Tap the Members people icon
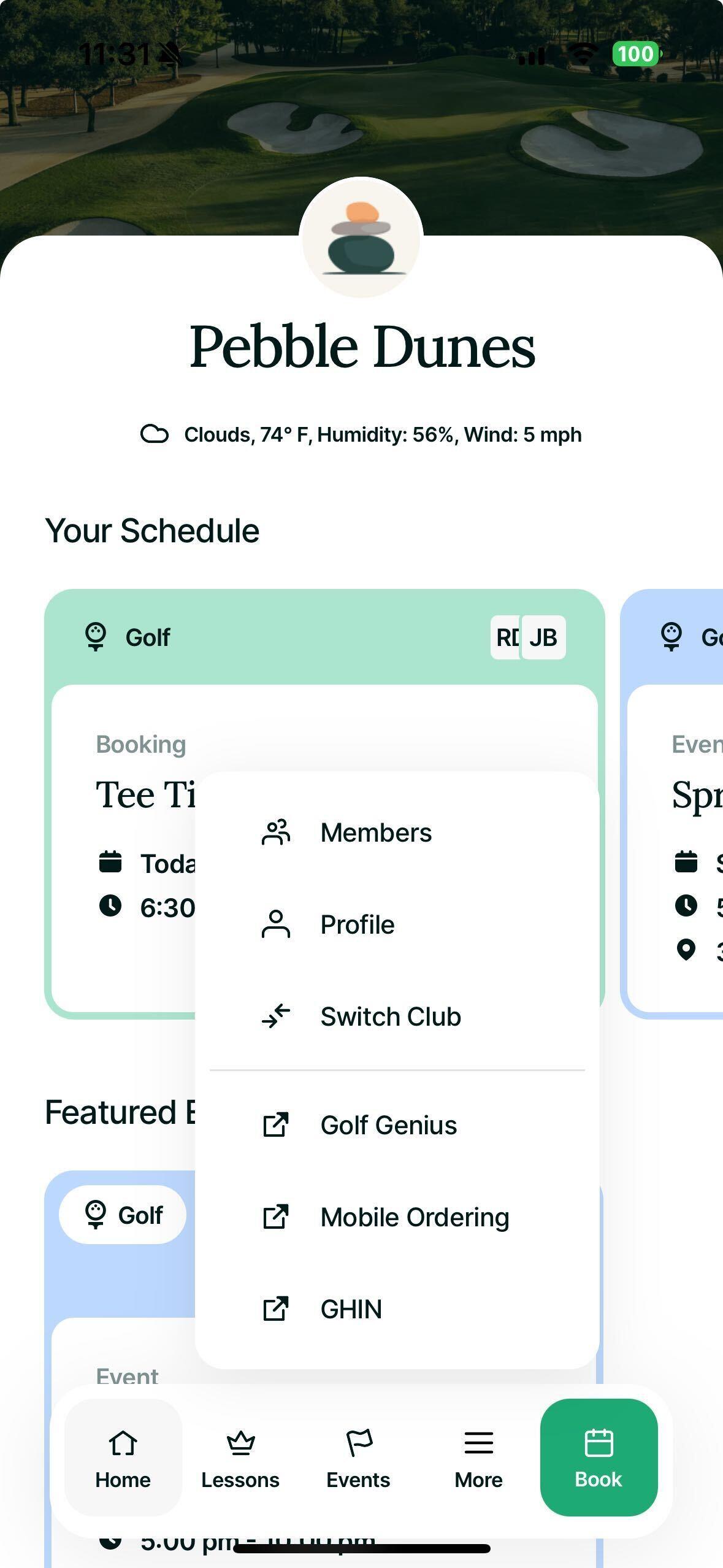Screen dimensions: 723x1568 pos(276,832)
